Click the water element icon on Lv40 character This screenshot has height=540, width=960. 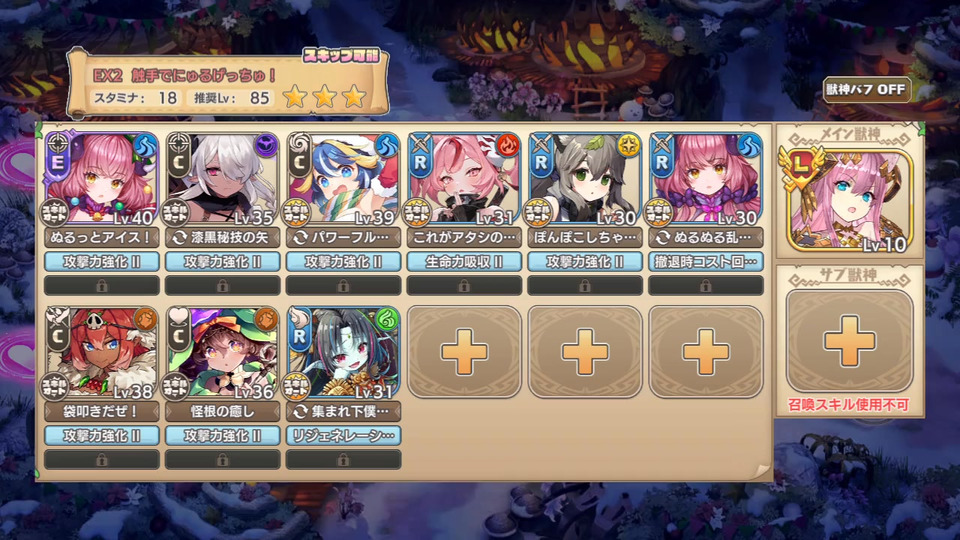145,146
